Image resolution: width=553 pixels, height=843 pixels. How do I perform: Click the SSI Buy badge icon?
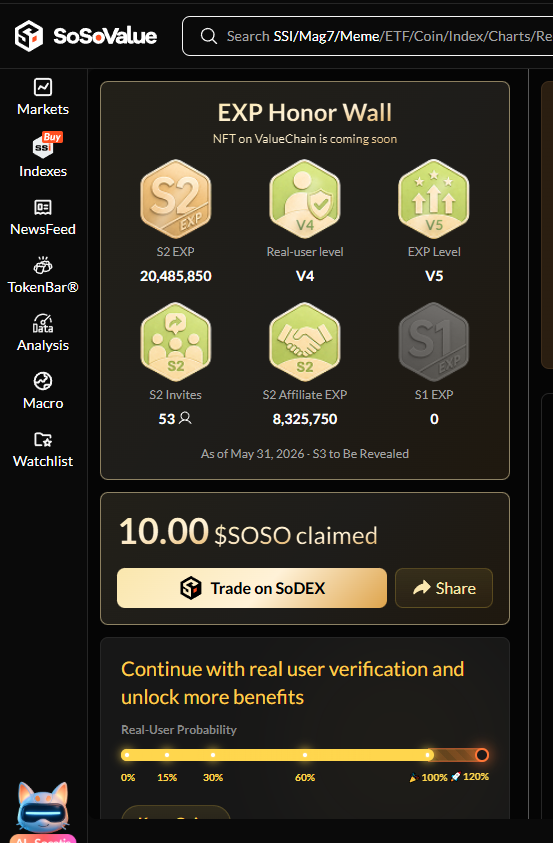47,145
